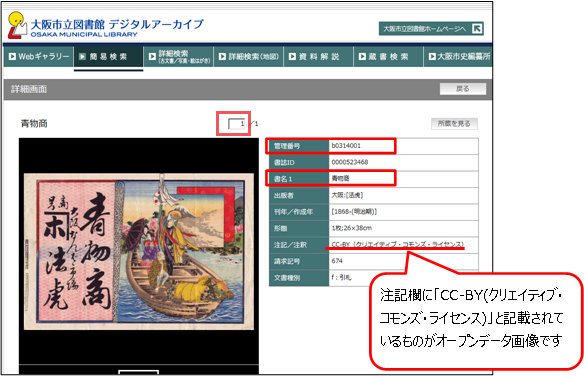Viewport: 584px width, 376px height.
Task: Click the arrow icon beside 資料解説
Action: coord(292,57)
